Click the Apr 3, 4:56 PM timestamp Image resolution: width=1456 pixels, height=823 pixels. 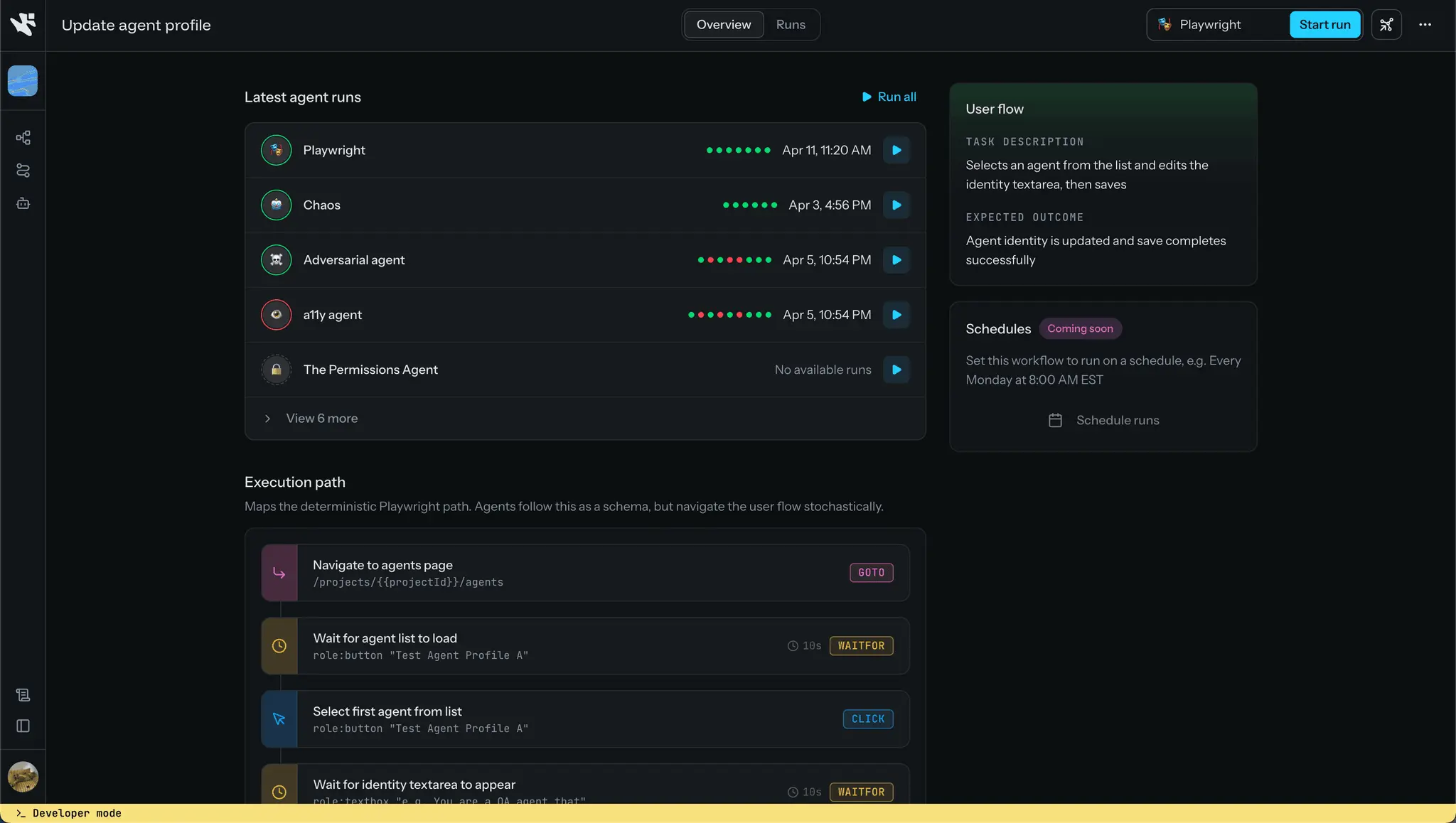coord(830,205)
